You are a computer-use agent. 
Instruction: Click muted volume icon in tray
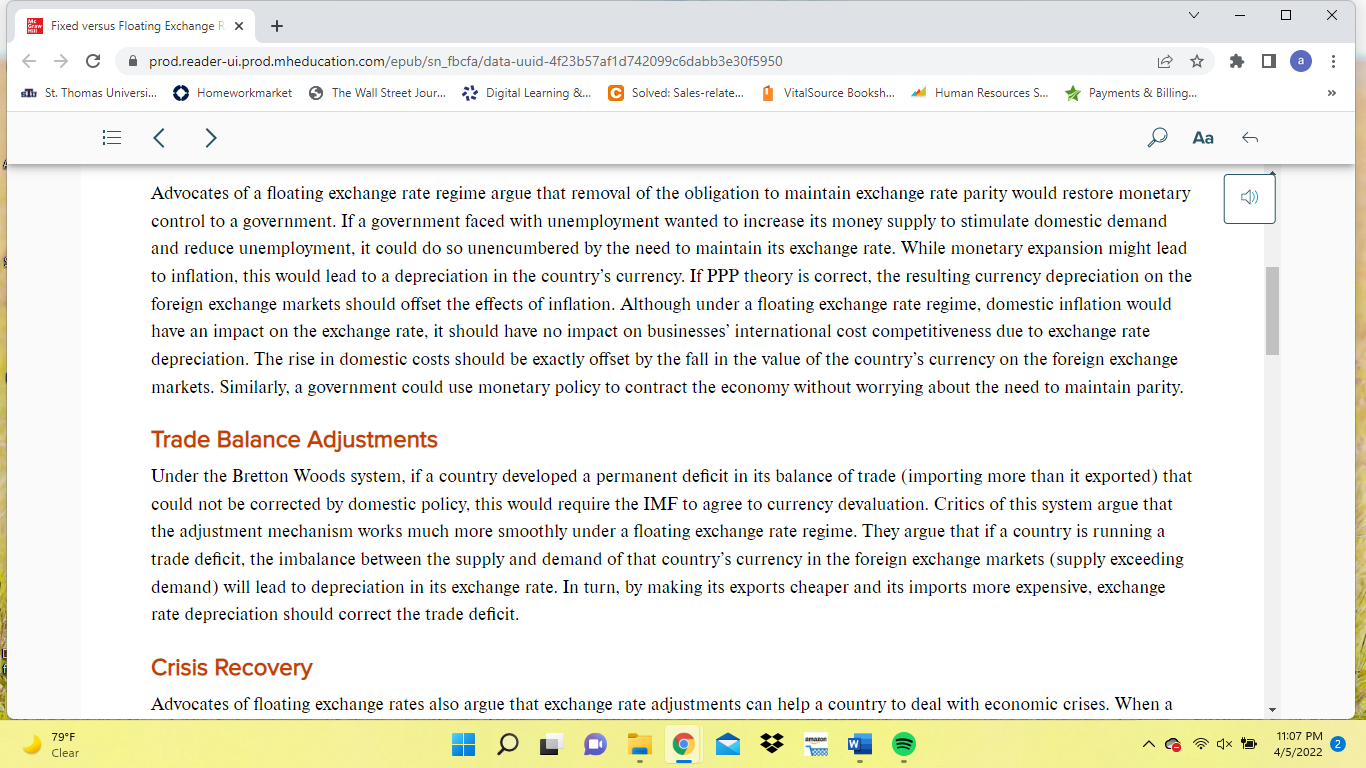(1224, 744)
